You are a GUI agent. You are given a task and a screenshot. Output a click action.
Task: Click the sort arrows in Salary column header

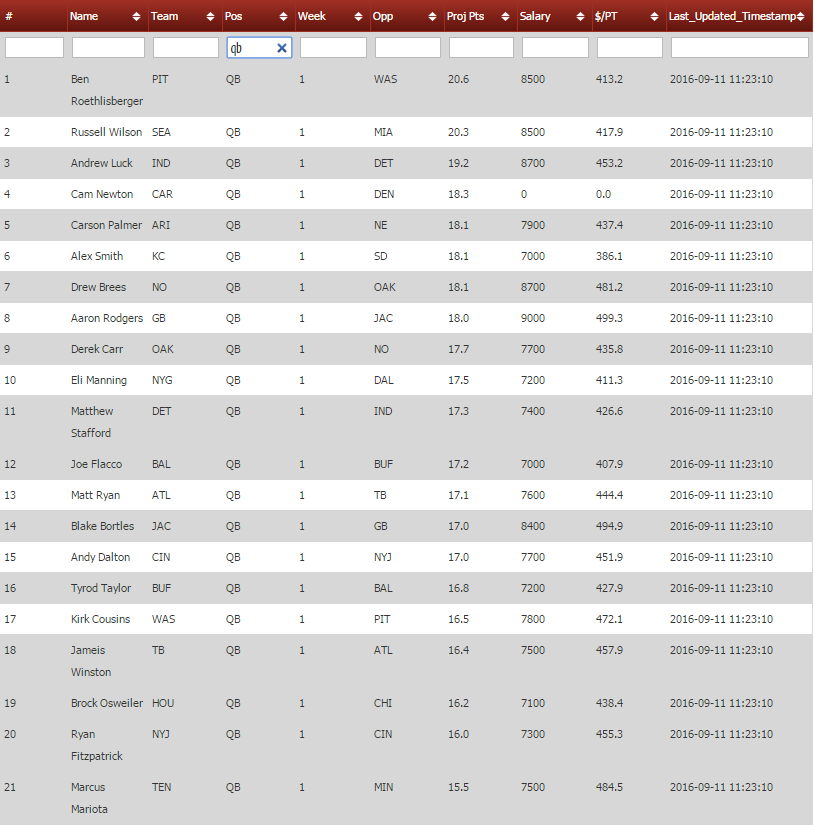tap(581, 17)
